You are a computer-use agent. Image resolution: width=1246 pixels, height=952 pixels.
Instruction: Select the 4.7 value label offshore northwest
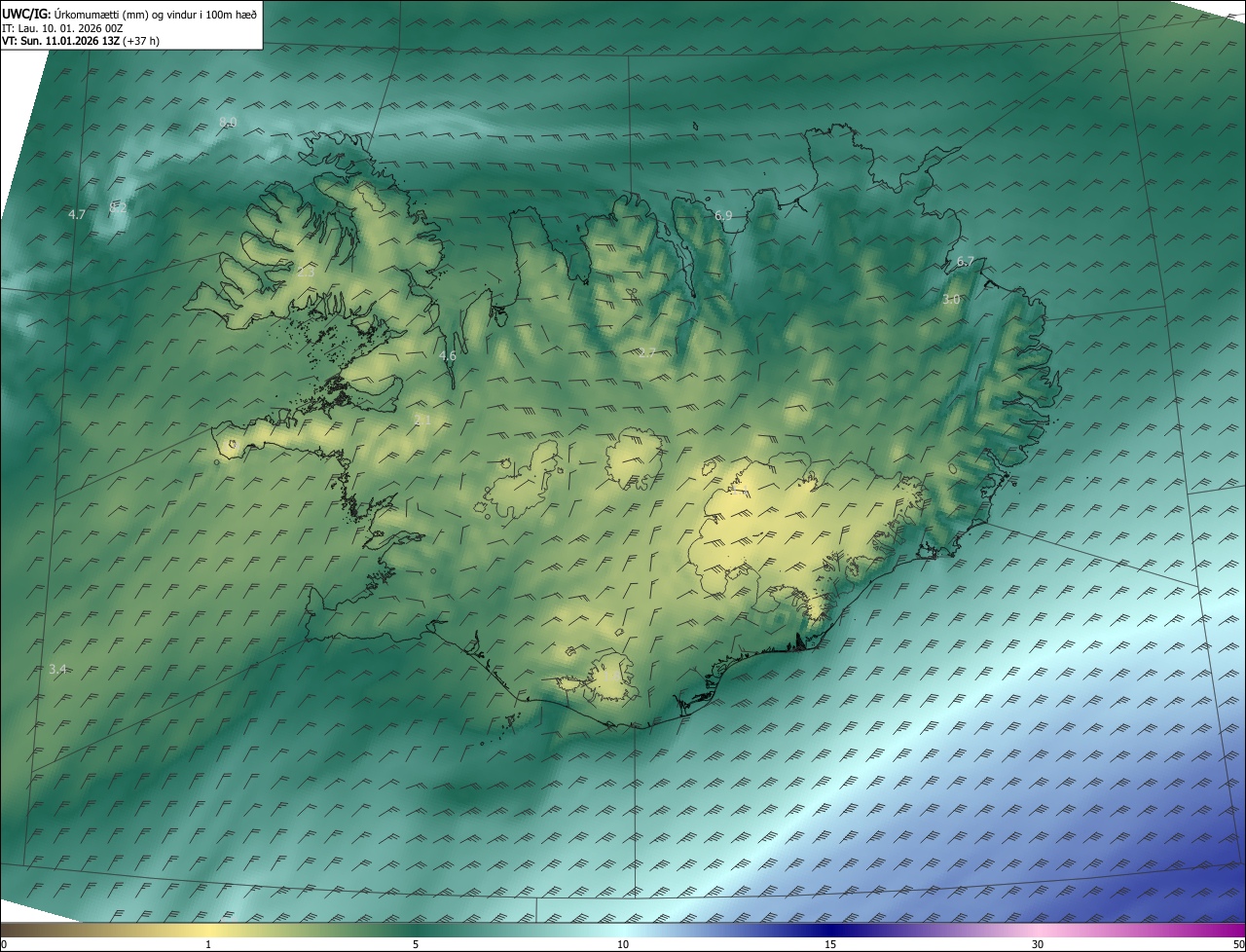[x=77, y=214]
